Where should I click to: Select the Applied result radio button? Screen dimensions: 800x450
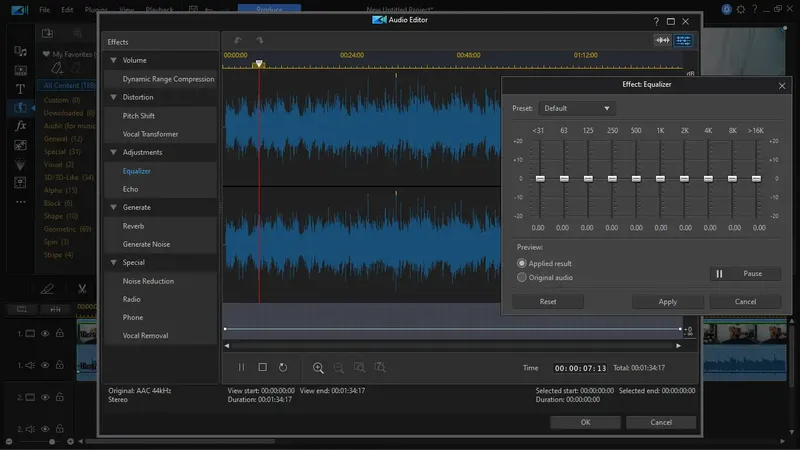[521, 263]
